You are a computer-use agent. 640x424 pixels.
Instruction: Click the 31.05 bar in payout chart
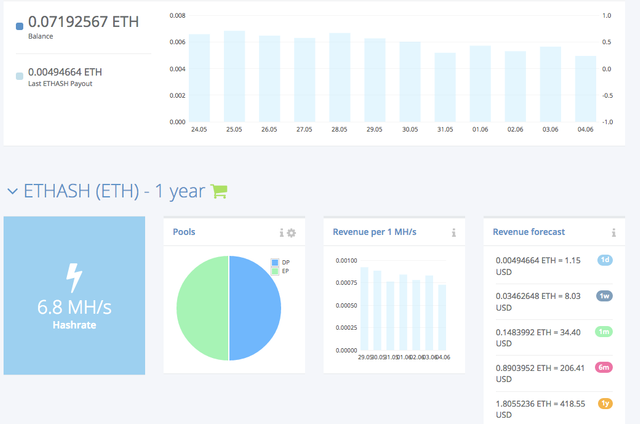click(445, 87)
